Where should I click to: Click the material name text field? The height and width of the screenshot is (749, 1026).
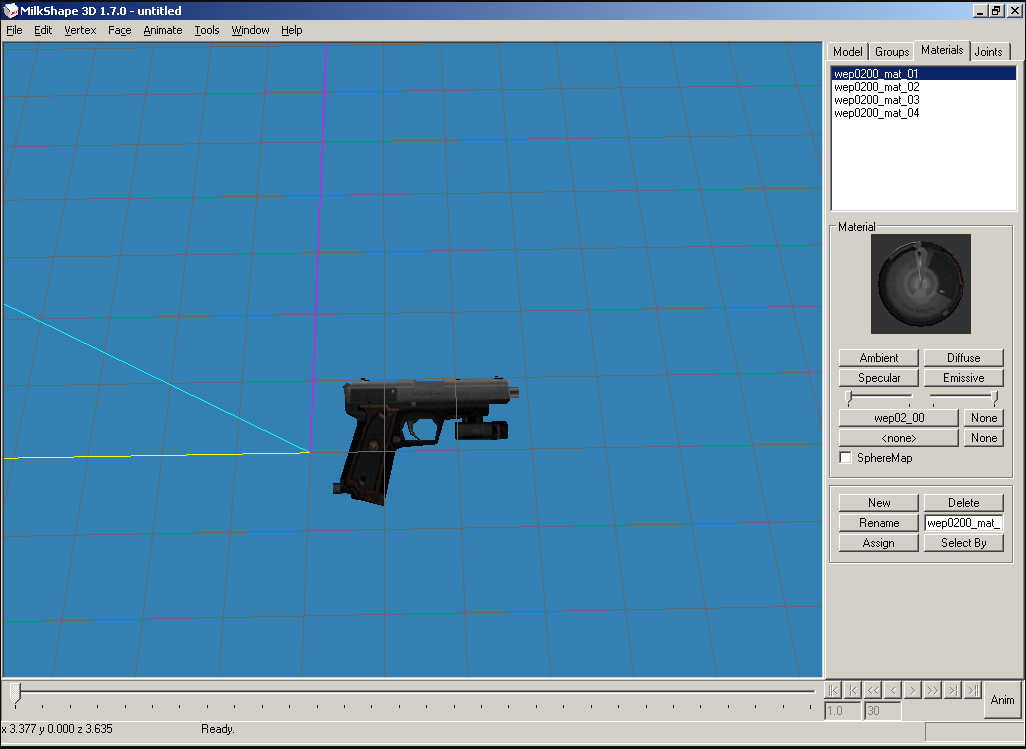tap(963, 523)
